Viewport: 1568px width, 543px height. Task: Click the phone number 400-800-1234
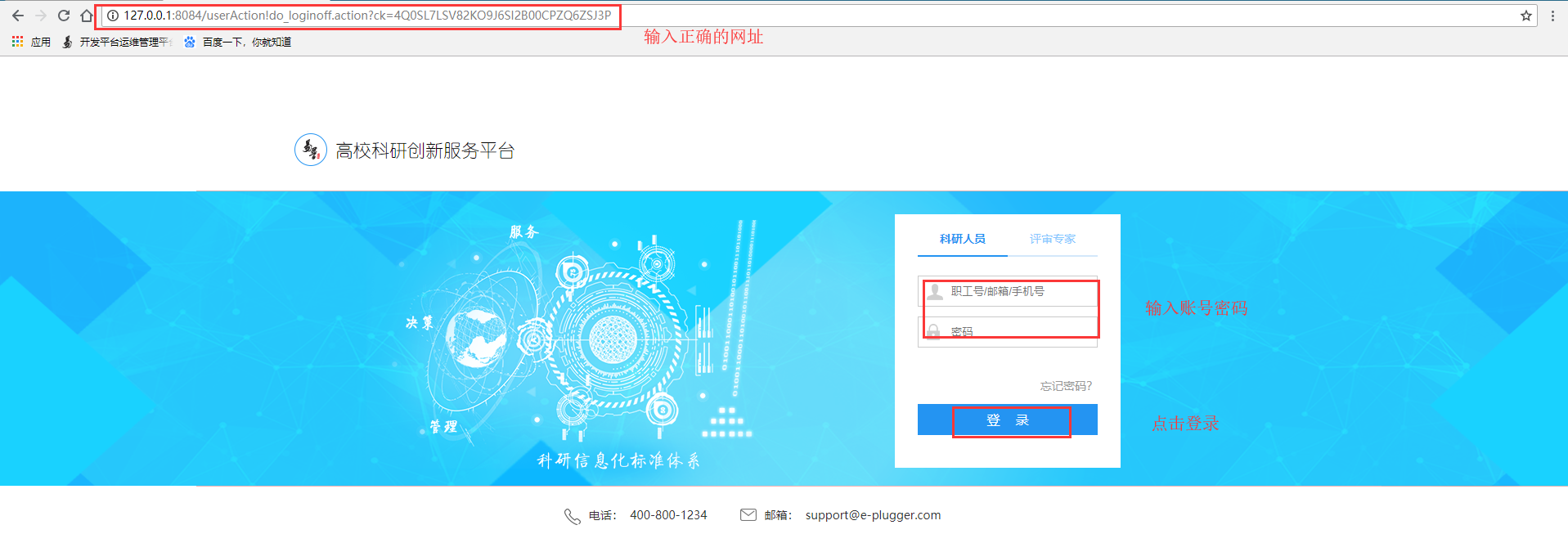(668, 515)
